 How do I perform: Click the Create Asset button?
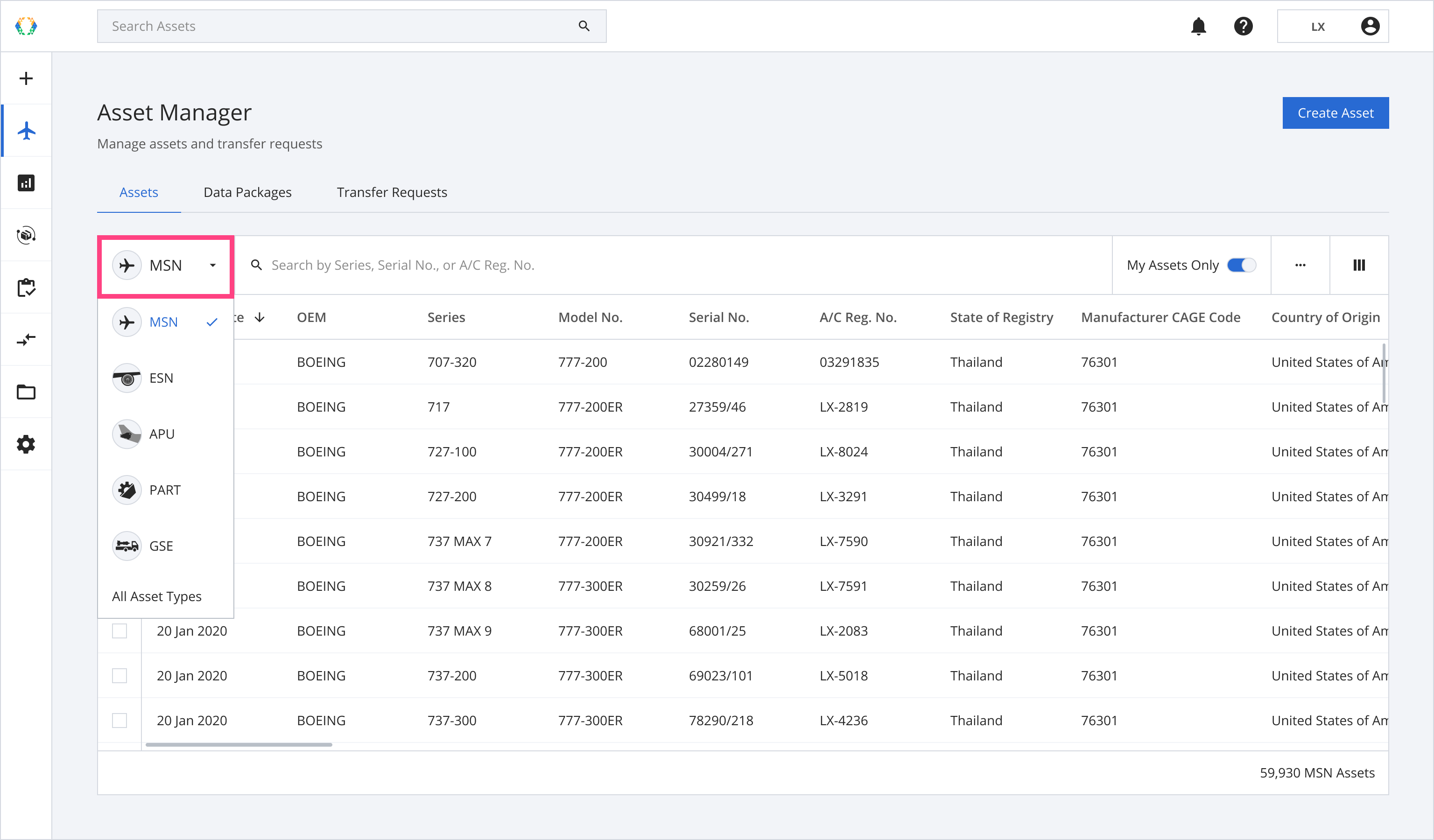pyautogui.click(x=1336, y=113)
